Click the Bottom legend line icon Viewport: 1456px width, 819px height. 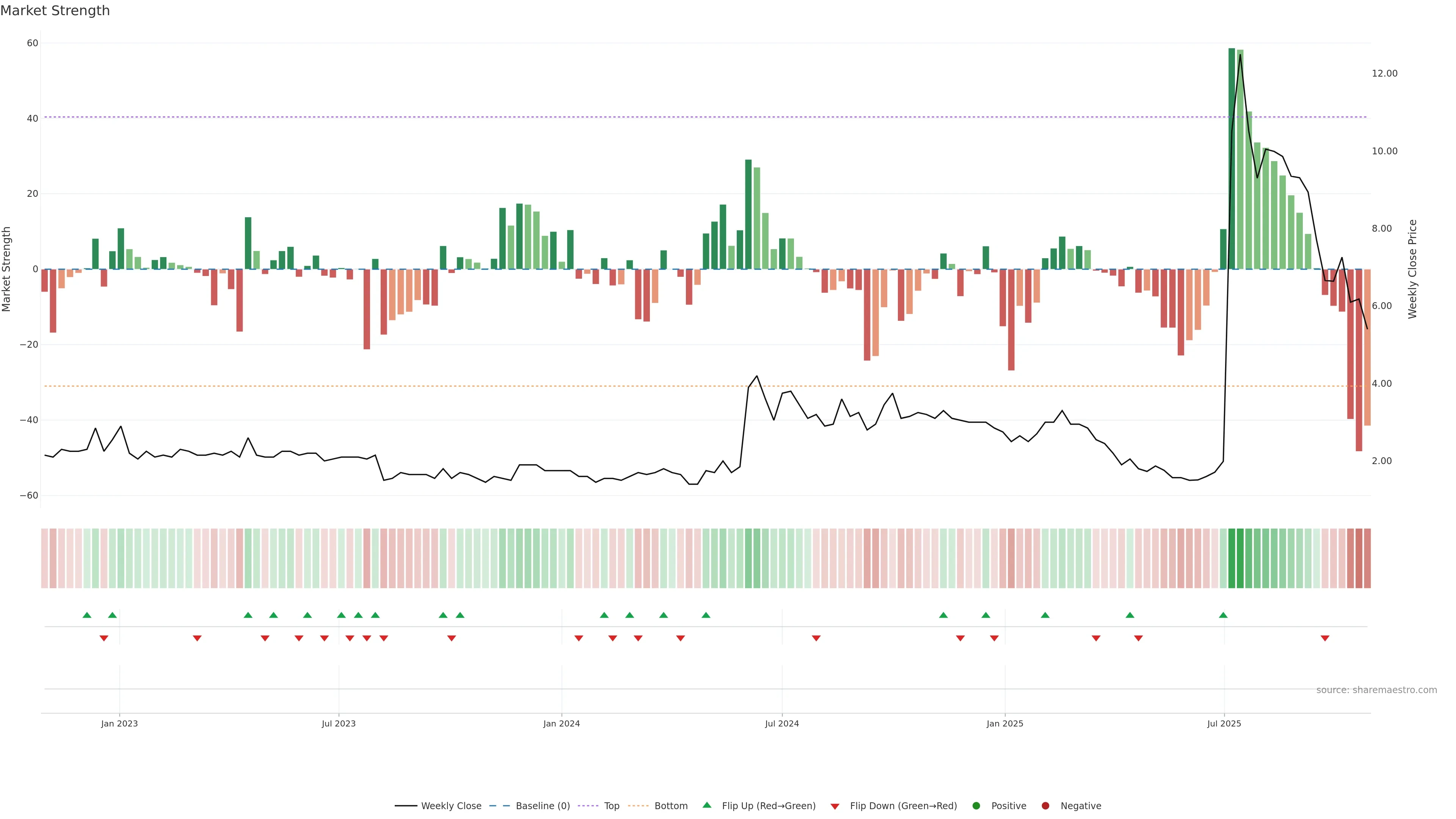tap(638, 805)
